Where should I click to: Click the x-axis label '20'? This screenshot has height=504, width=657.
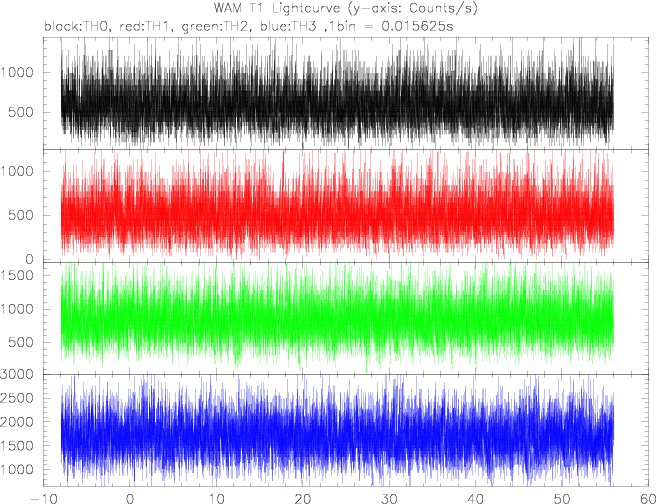(303, 499)
